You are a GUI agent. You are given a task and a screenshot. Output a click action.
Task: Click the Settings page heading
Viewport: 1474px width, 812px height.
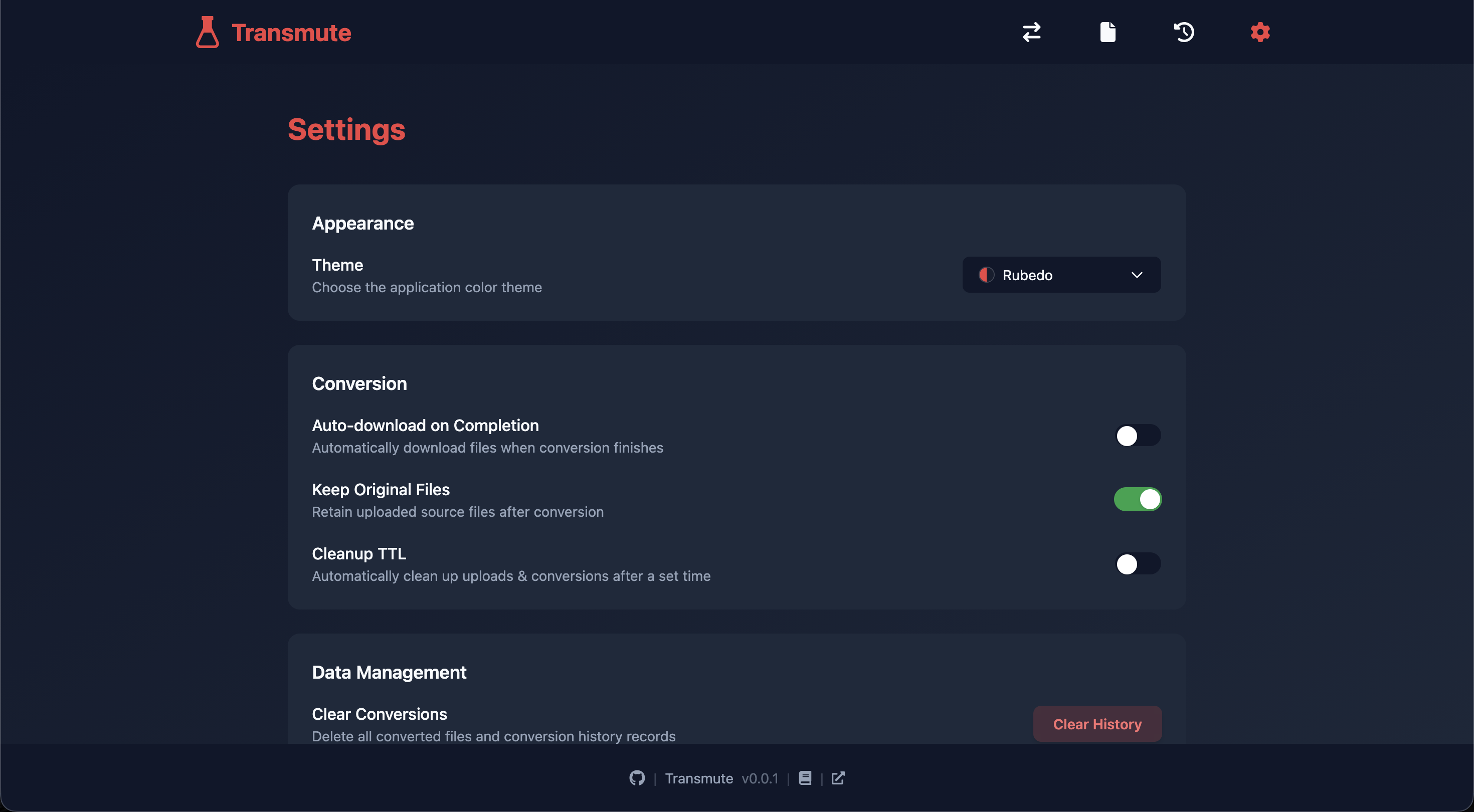346,129
